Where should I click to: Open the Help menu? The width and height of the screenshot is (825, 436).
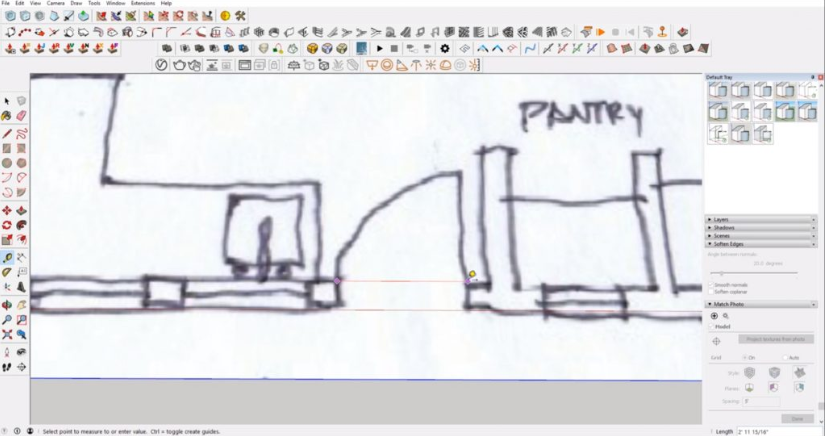(166, 3)
